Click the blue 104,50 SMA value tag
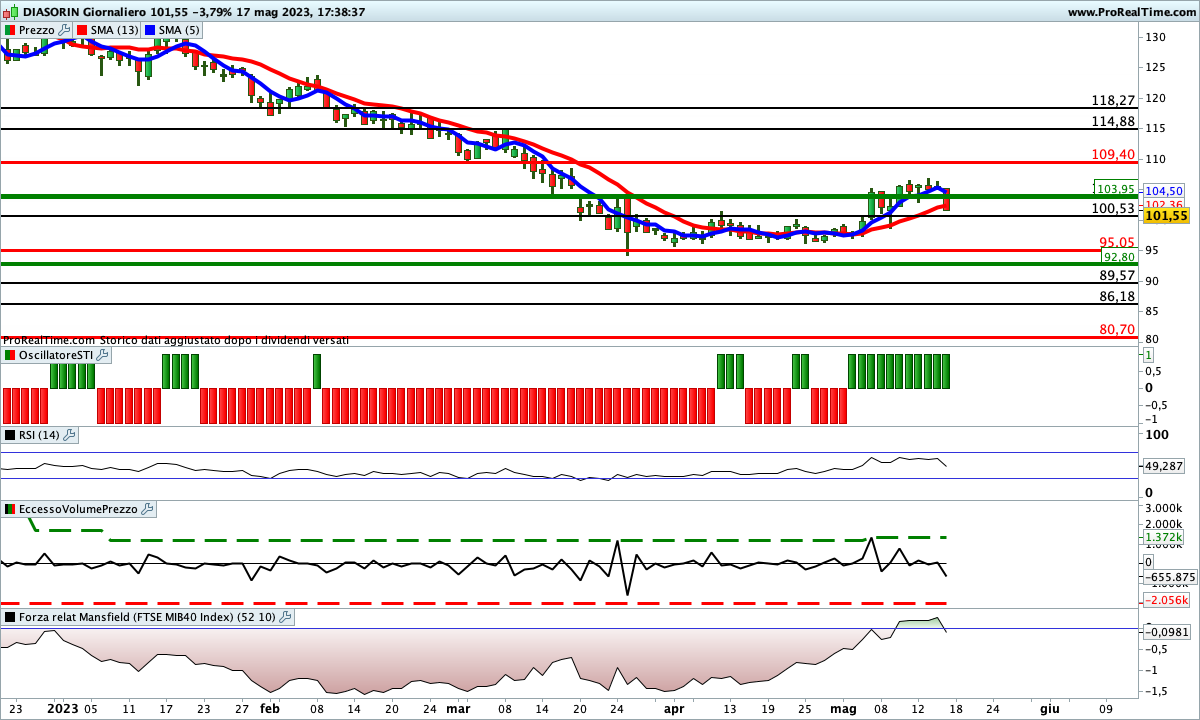The image size is (1200, 720). pos(1164,191)
